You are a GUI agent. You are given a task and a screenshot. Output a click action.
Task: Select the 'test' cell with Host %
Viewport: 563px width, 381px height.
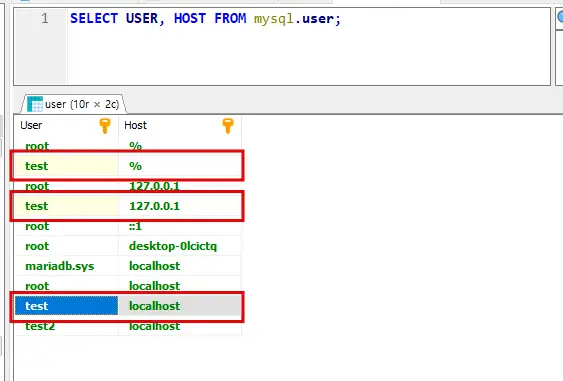click(66, 166)
